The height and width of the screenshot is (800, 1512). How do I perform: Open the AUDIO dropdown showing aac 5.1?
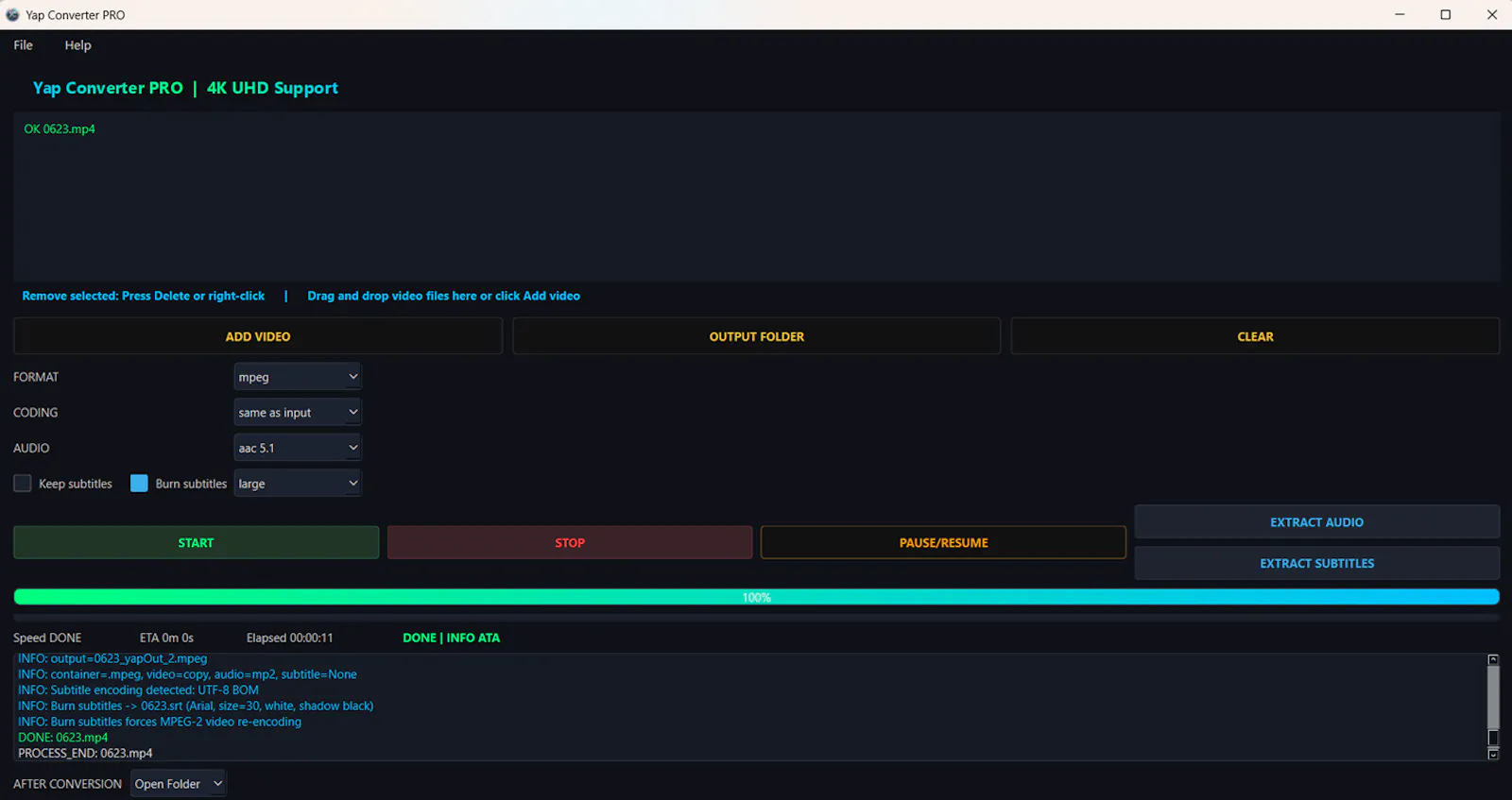coord(298,448)
